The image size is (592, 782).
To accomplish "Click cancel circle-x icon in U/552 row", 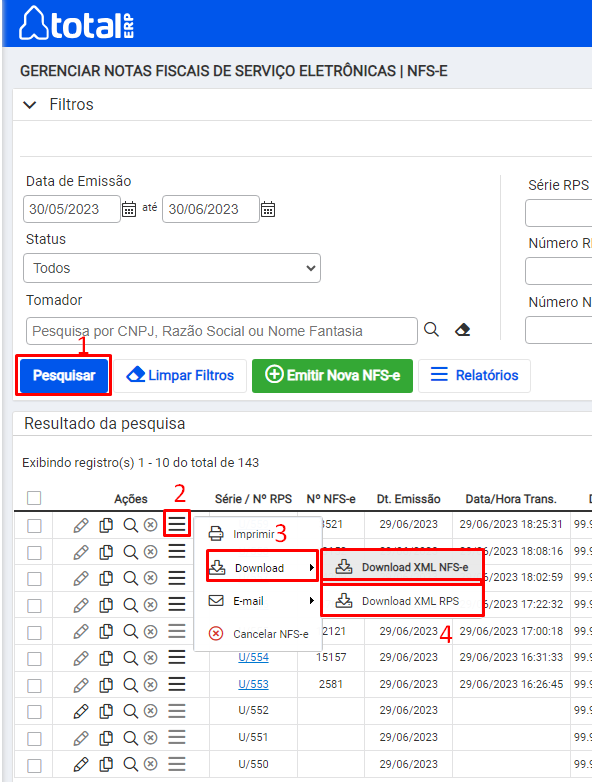I will point(151,711).
